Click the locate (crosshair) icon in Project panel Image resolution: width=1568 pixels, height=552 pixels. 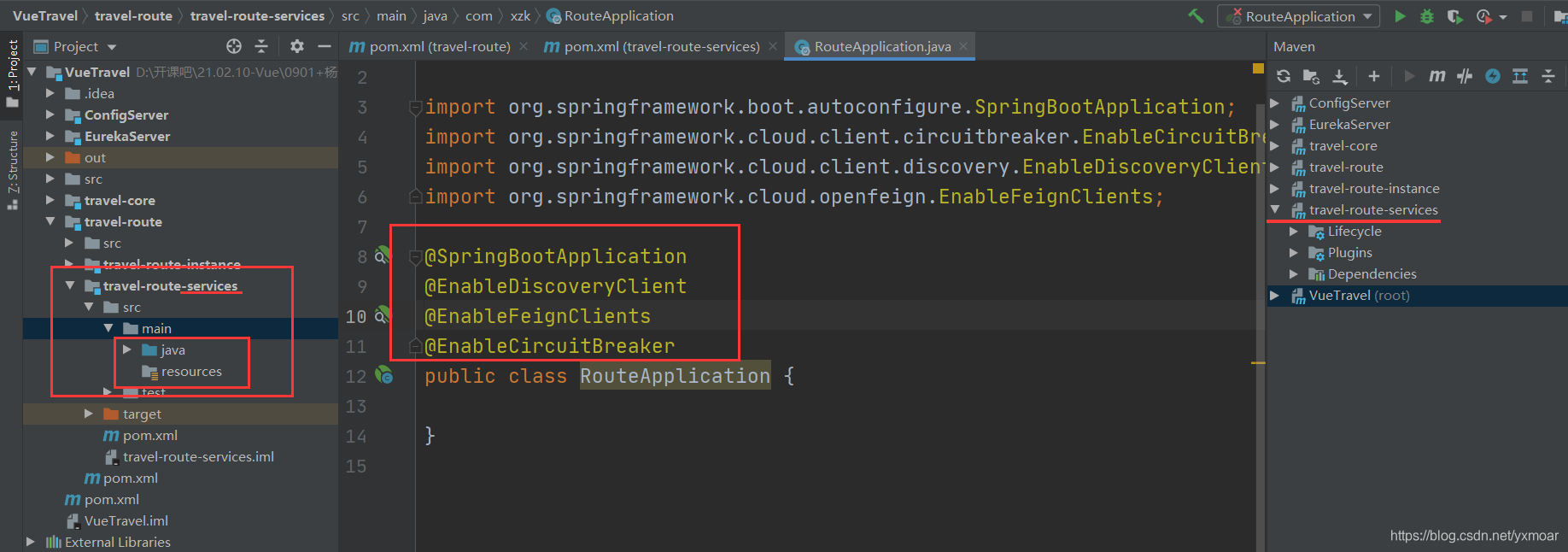point(234,46)
